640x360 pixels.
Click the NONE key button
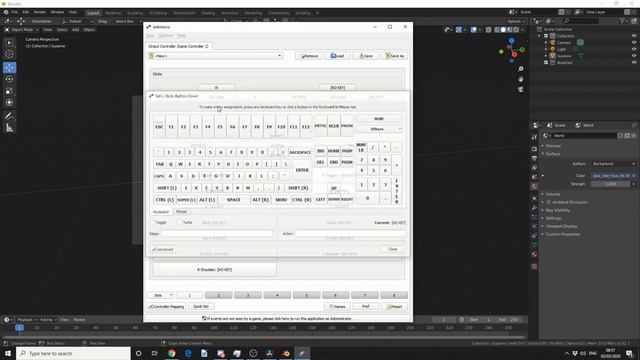[x=379, y=119]
